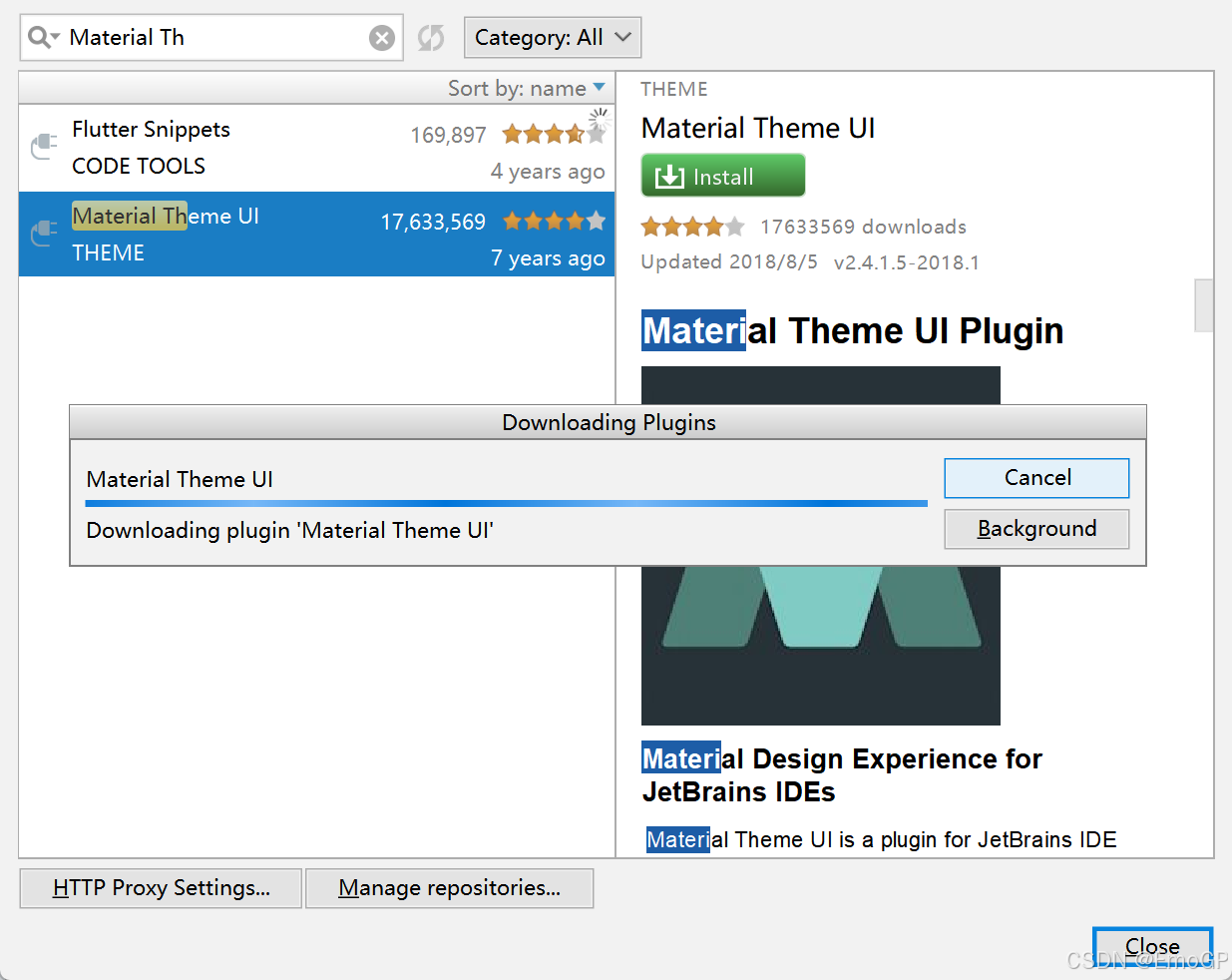Click '169,897' downloads count
This screenshot has height=980, width=1232.
[448, 135]
